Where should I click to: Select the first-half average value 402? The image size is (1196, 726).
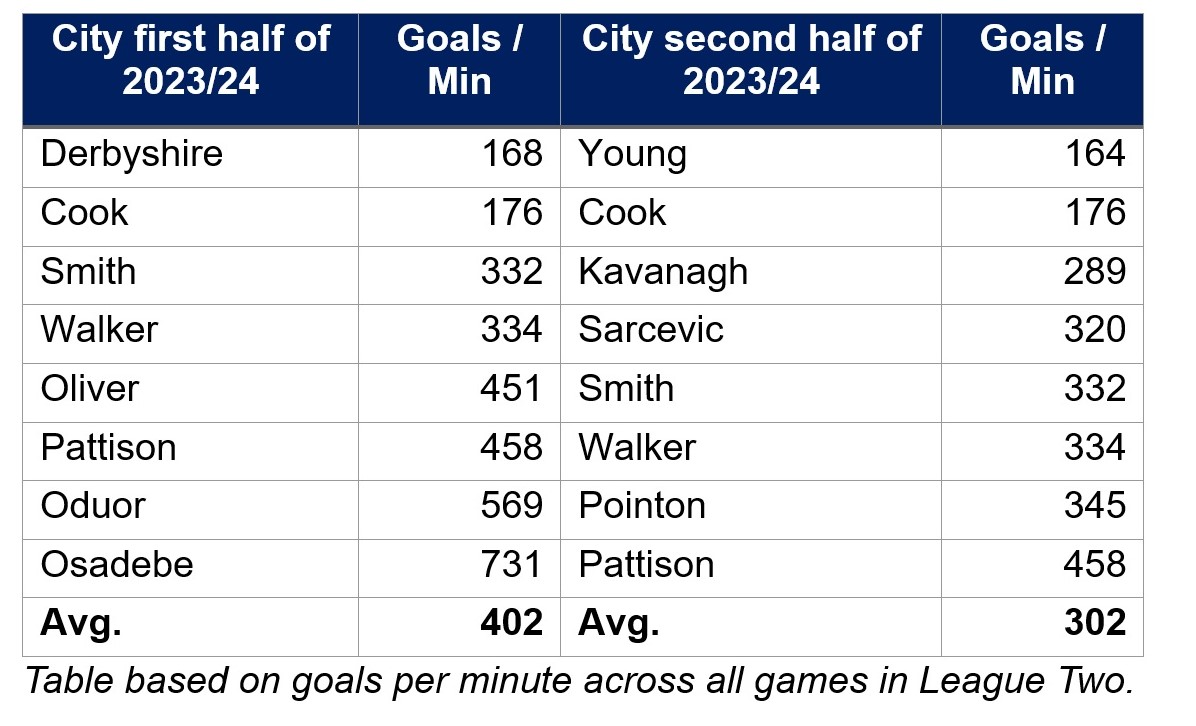pos(511,623)
